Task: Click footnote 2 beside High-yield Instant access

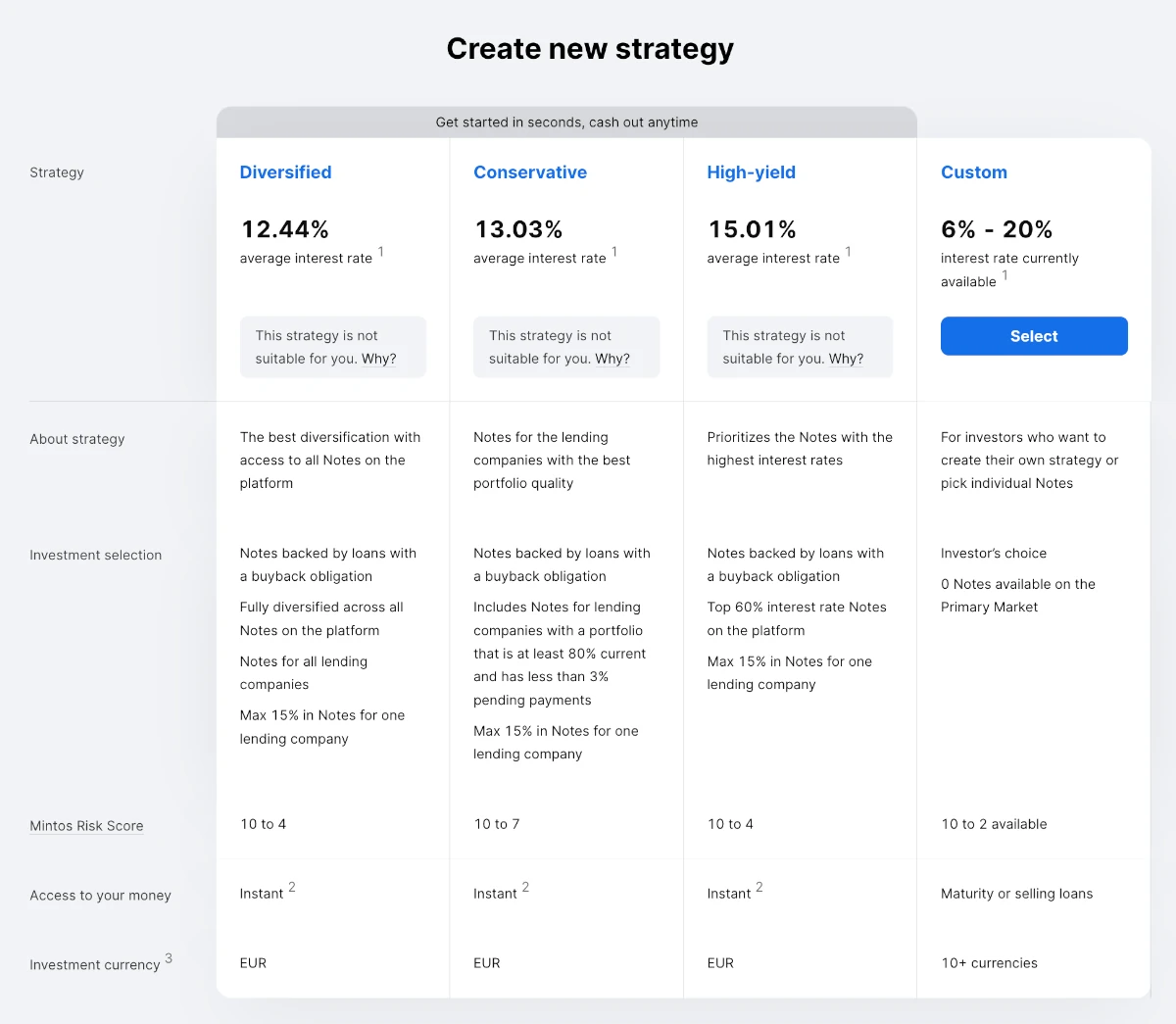Action: (x=759, y=887)
